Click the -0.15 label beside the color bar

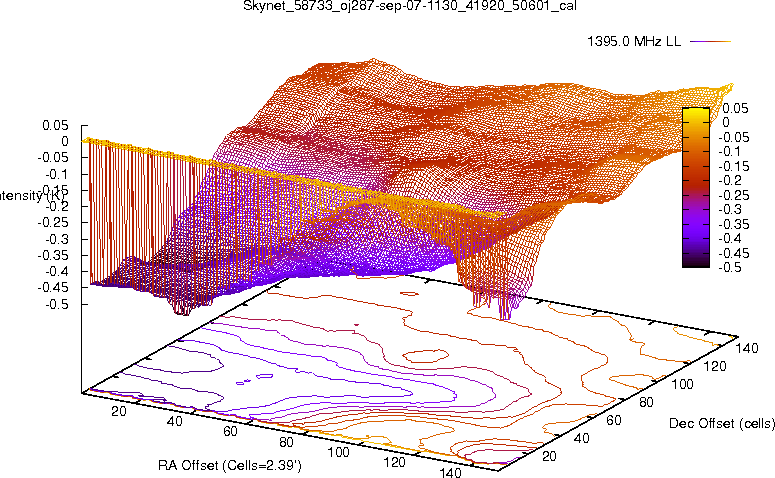[733, 166]
